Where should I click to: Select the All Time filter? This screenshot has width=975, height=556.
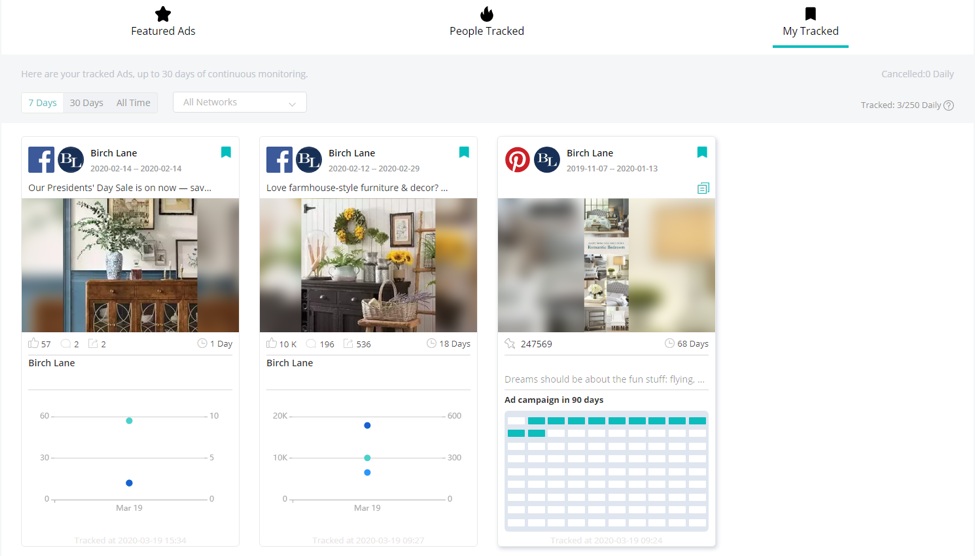click(x=133, y=103)
